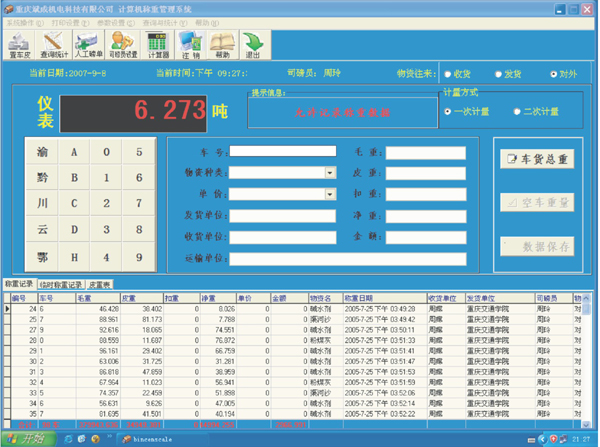600x447 pixels.
Task: Tap the 渝 keypad key
Action: coord(42,152)
